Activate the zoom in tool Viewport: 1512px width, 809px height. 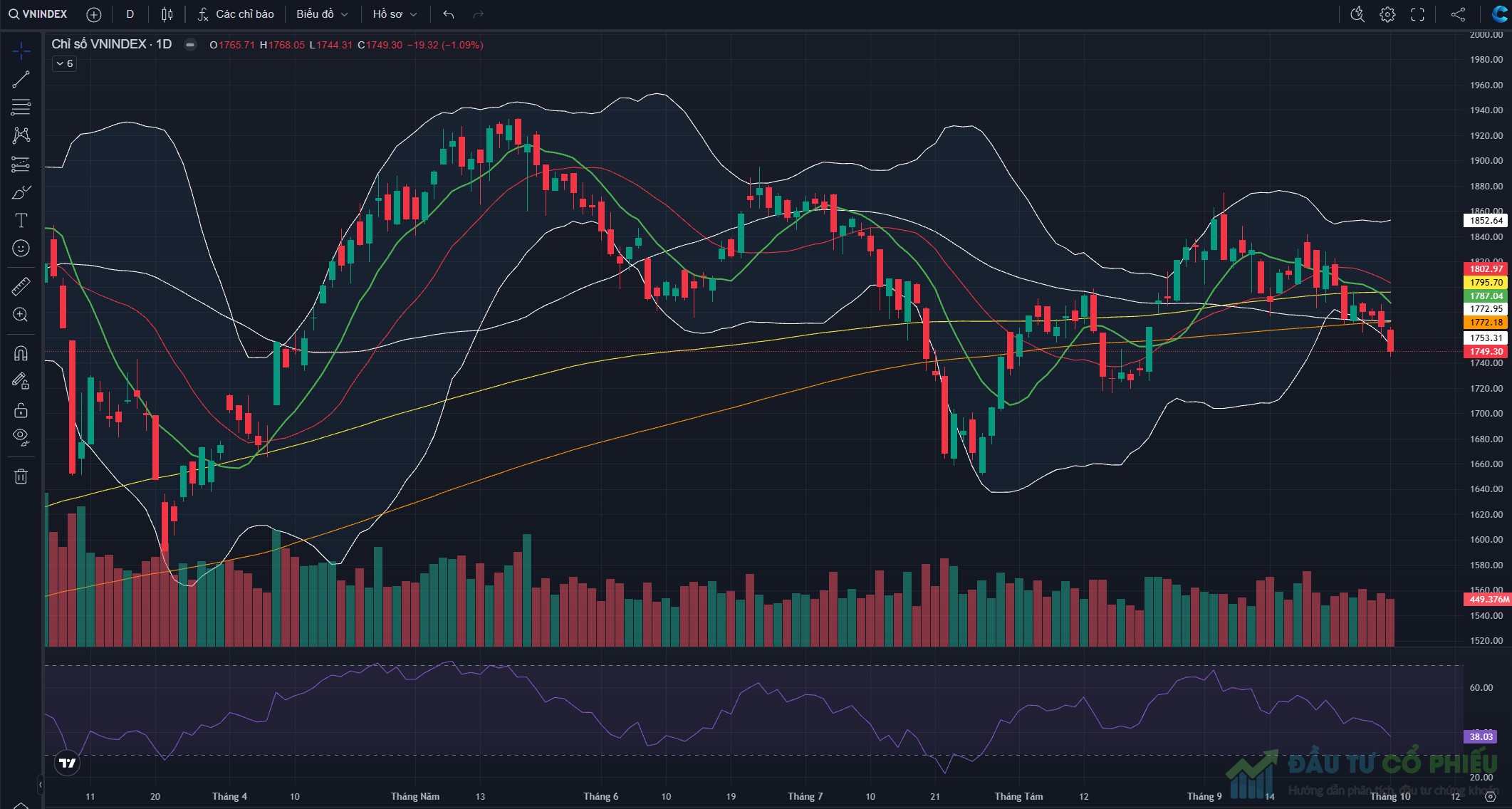tap(21, 315)
